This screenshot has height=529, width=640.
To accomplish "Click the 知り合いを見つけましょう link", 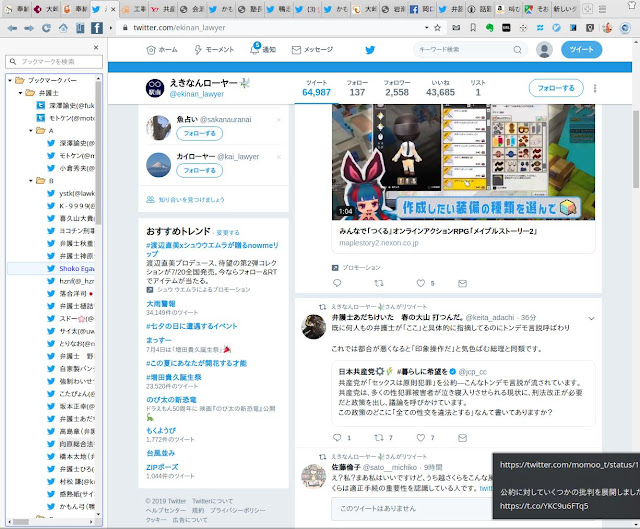I will [191, 200].
